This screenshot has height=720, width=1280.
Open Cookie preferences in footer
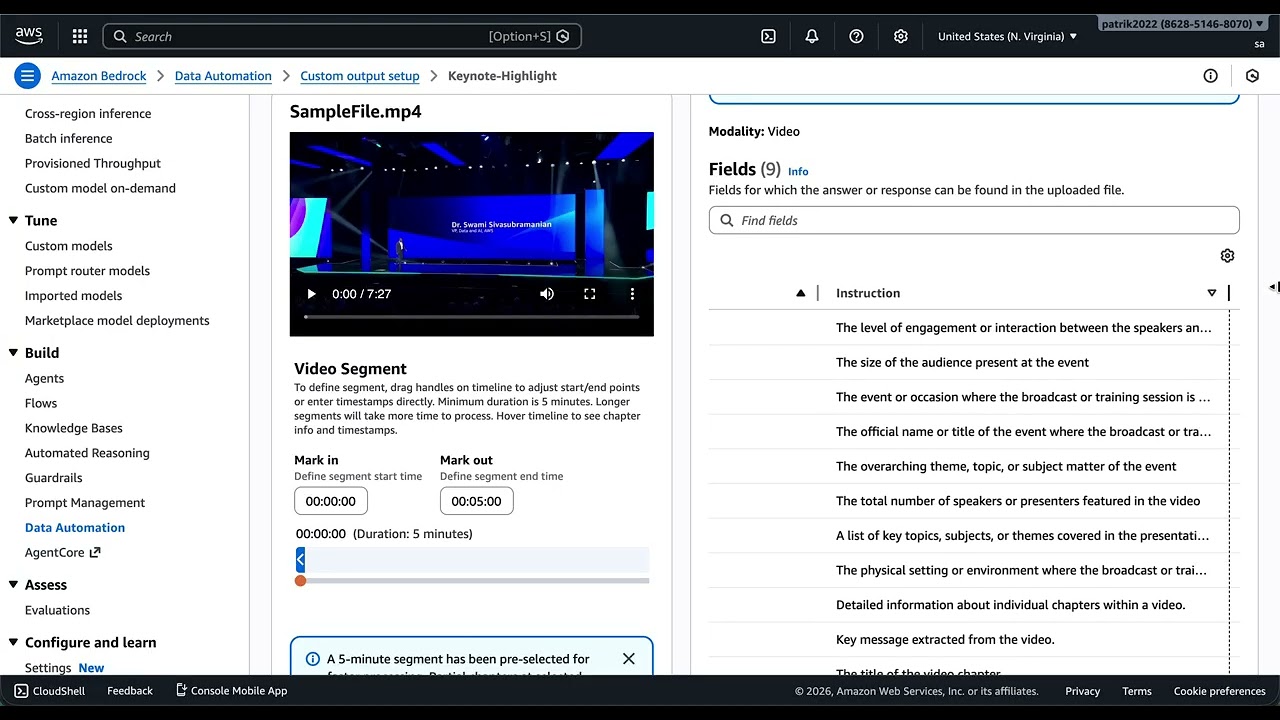[1220, 691]
